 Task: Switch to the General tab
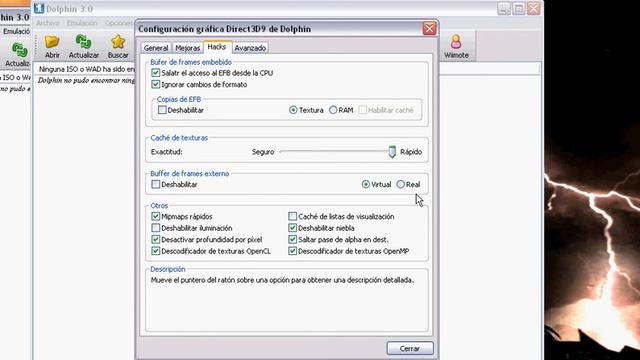tap(156, 48)
